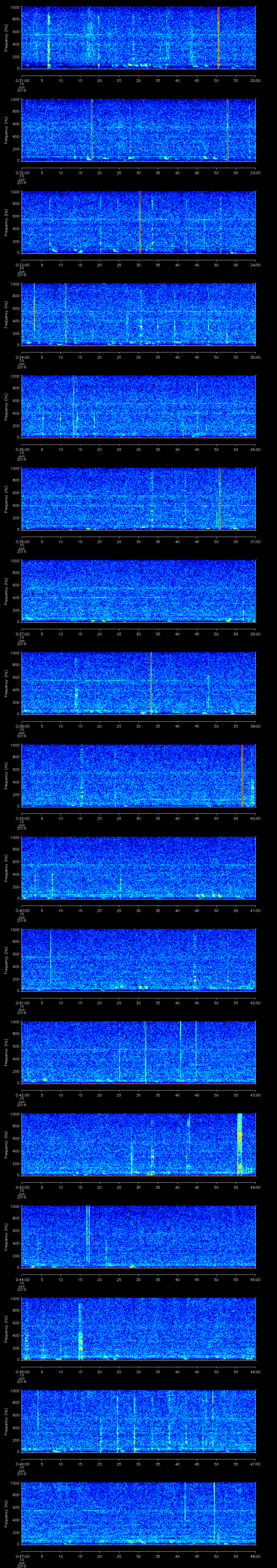
Task: Click the thin vertical line near 7s in 0:41:00 panel
Action: [51, 960]
